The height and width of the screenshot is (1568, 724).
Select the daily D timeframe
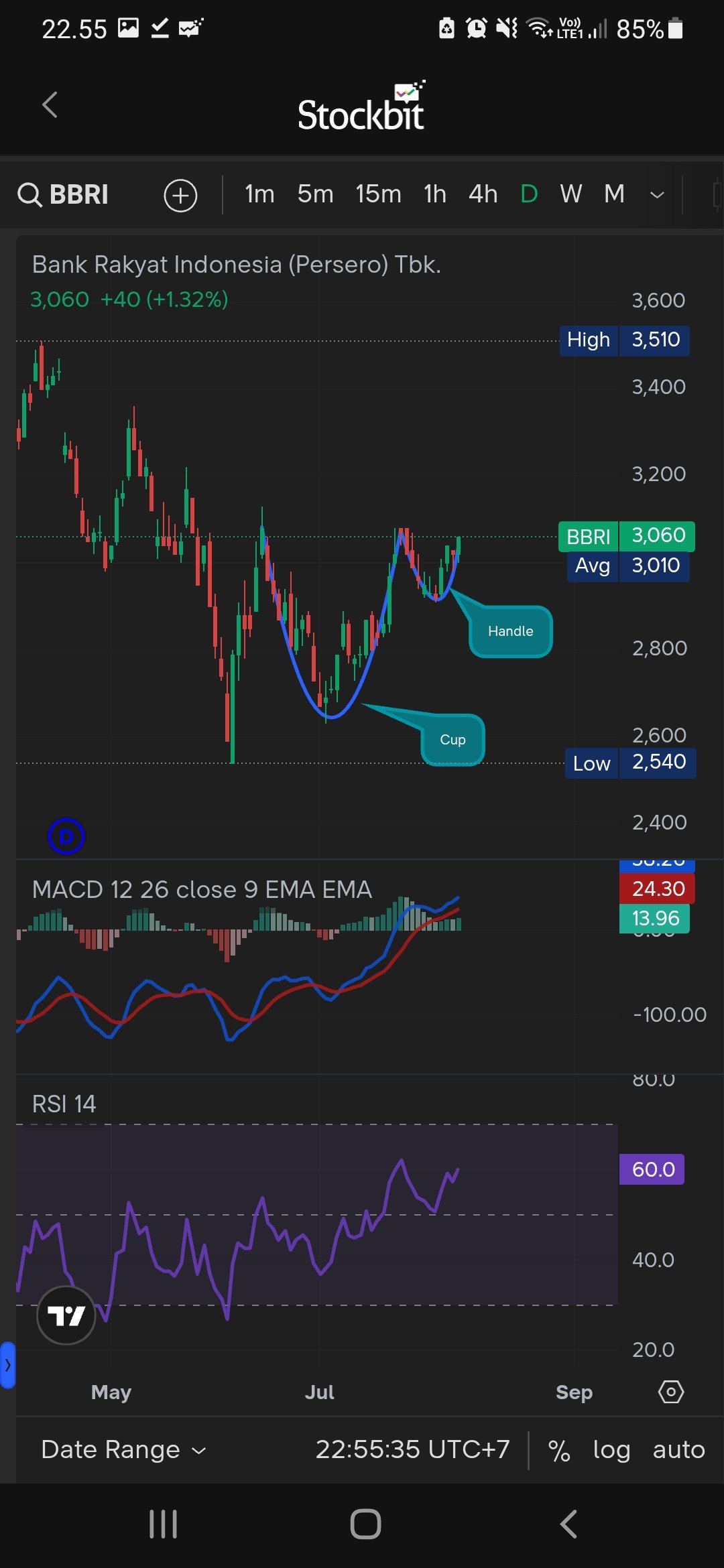point(529,194)
